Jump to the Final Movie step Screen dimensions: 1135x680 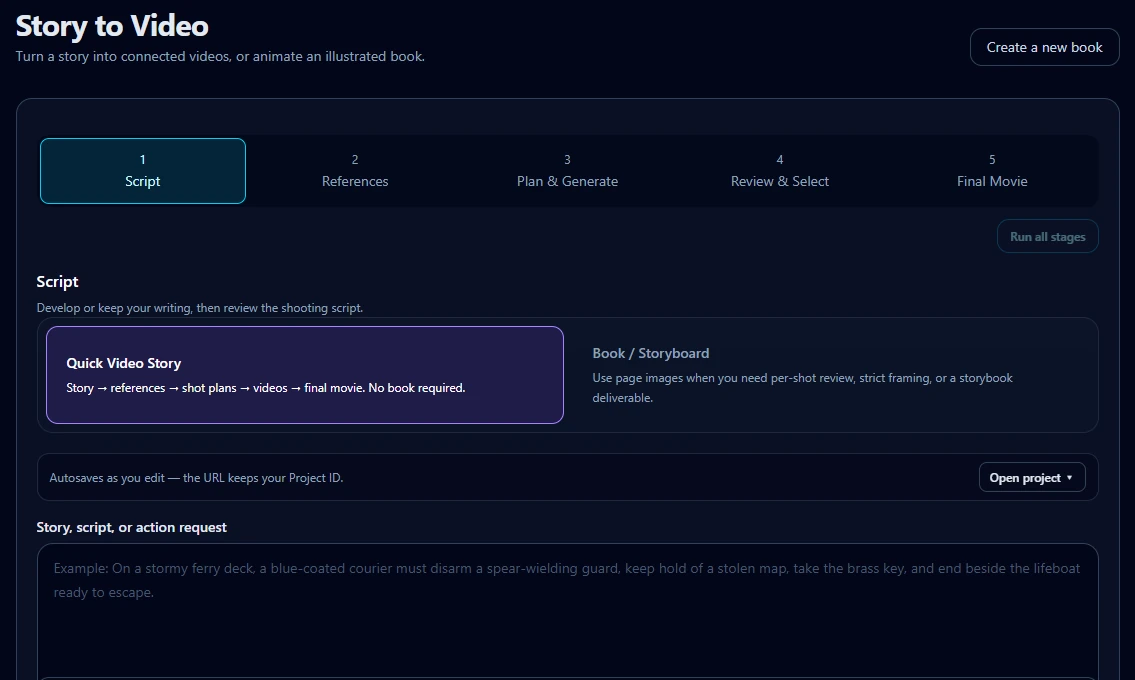992,171
